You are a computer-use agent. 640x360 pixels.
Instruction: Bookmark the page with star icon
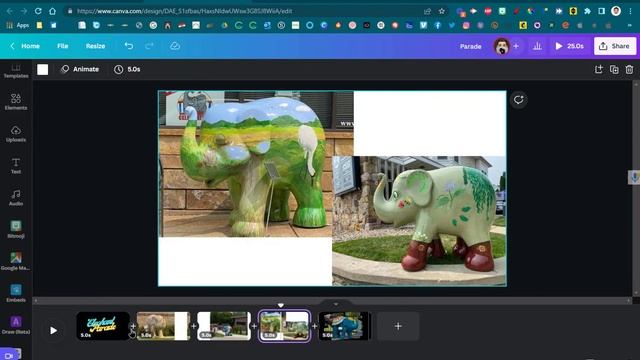(x=442, y=11)
